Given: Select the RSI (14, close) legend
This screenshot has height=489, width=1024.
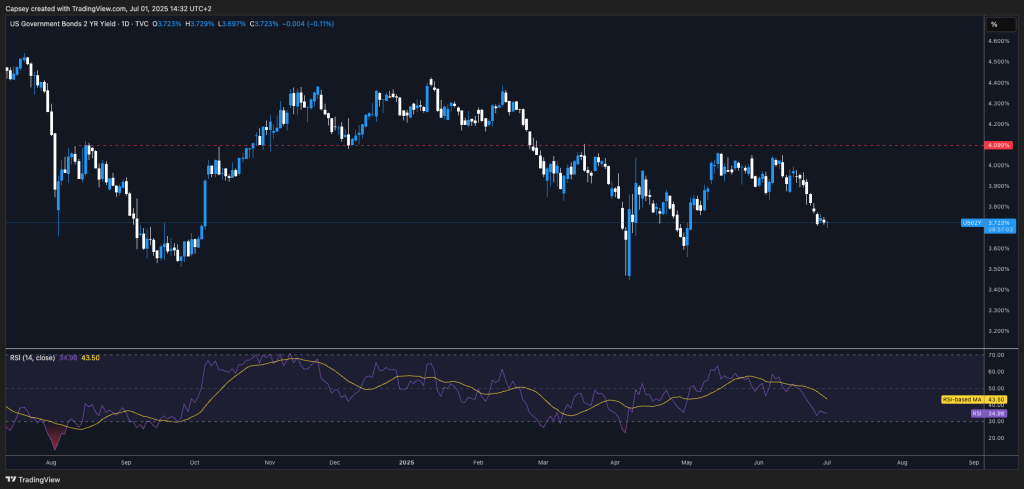Looking at the screenshot, I should (x=30, y=357).
